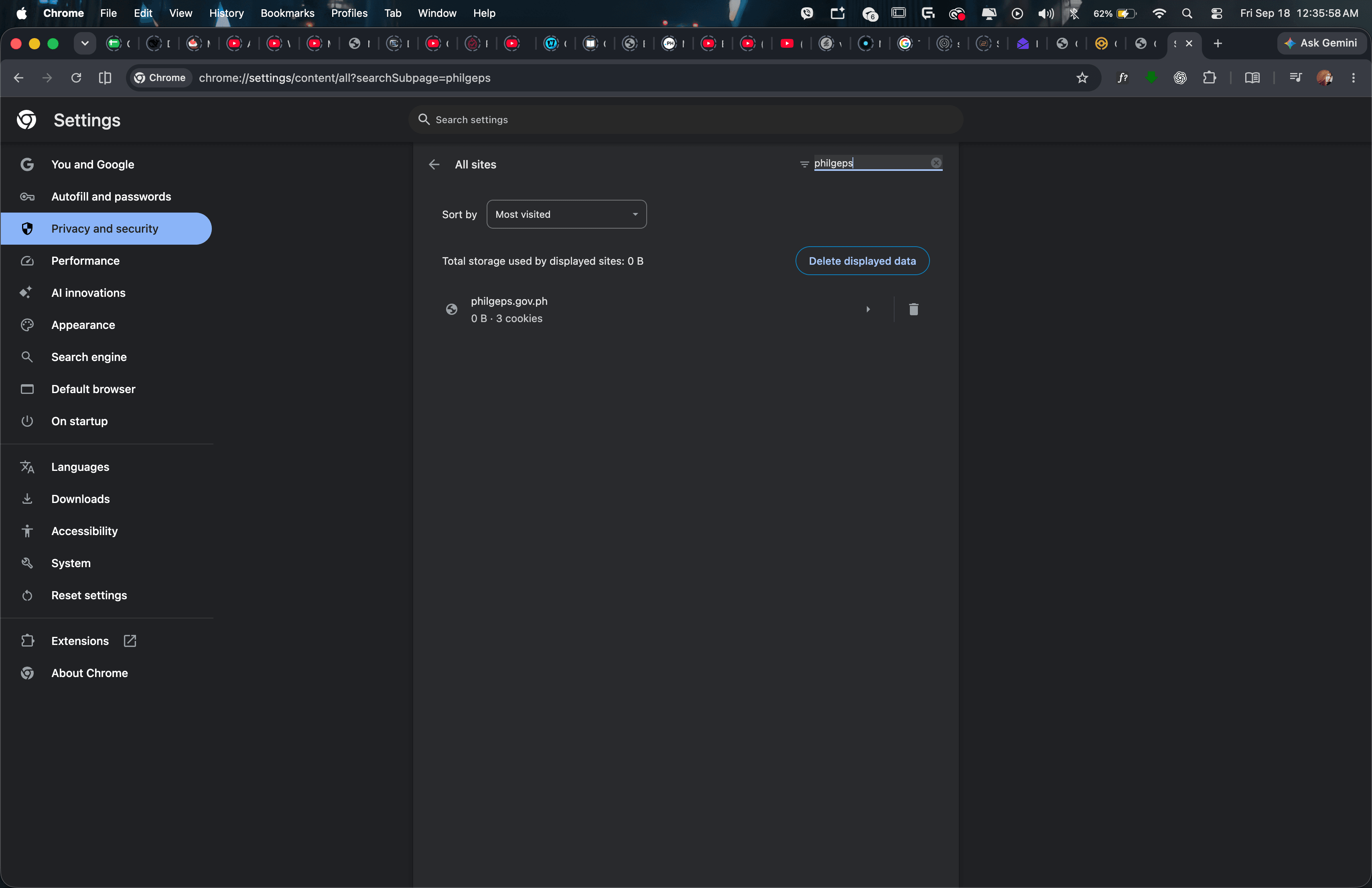Expand philgeps.gov.ph site details arrow
The image size is (1372, 888).
[868, 310]
